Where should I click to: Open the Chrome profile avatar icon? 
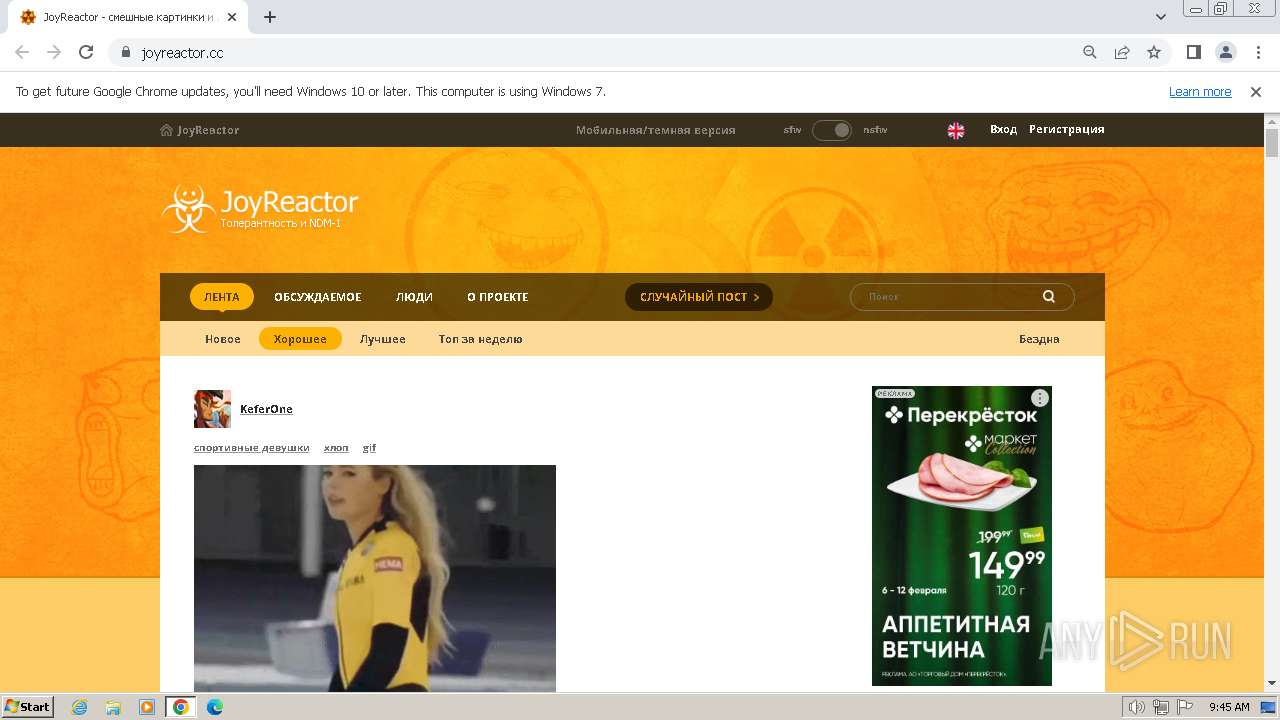click(x=1226, y=53)
